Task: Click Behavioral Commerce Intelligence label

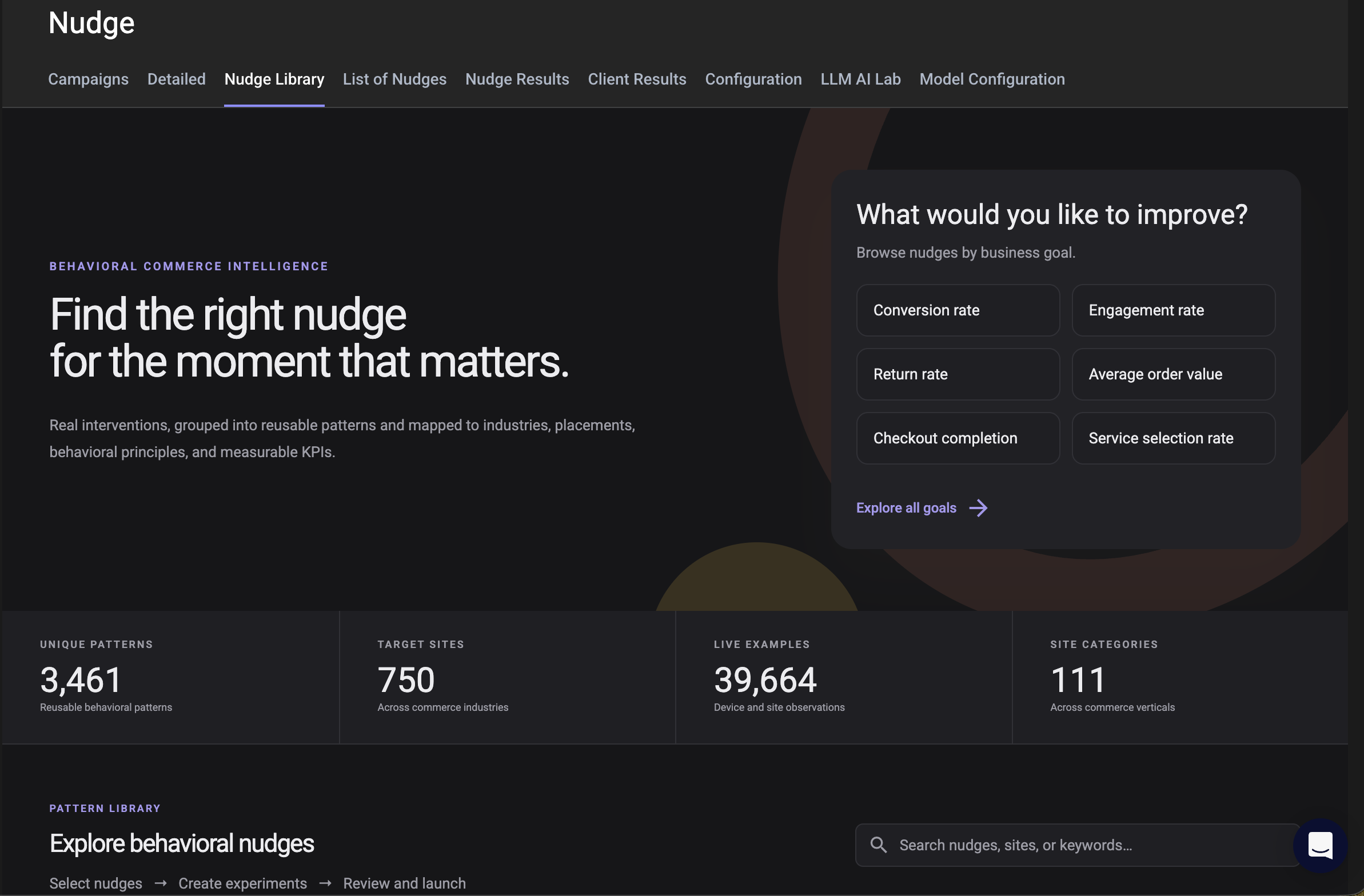Action: [189, 266]
